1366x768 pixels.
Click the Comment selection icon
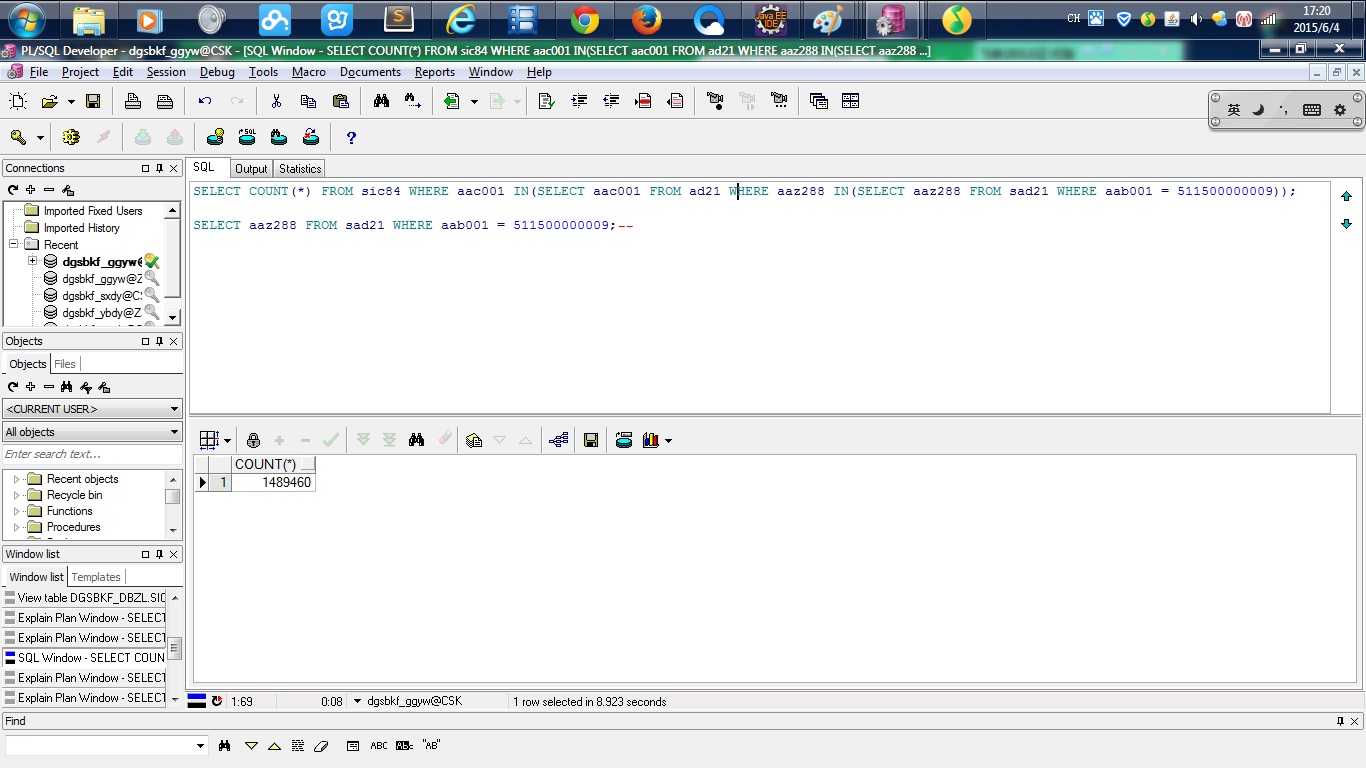point(644,101)
